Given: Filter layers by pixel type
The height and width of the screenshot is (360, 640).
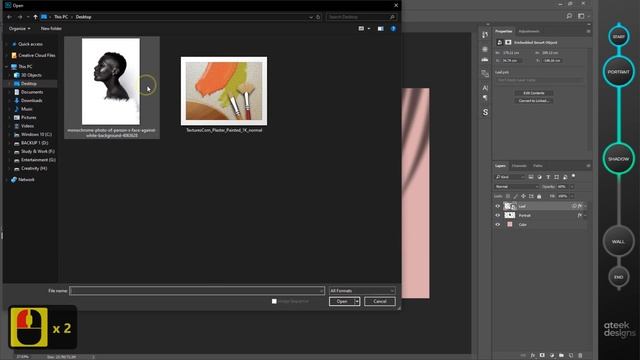Looking at the screenshot, I should coord(531,177).
